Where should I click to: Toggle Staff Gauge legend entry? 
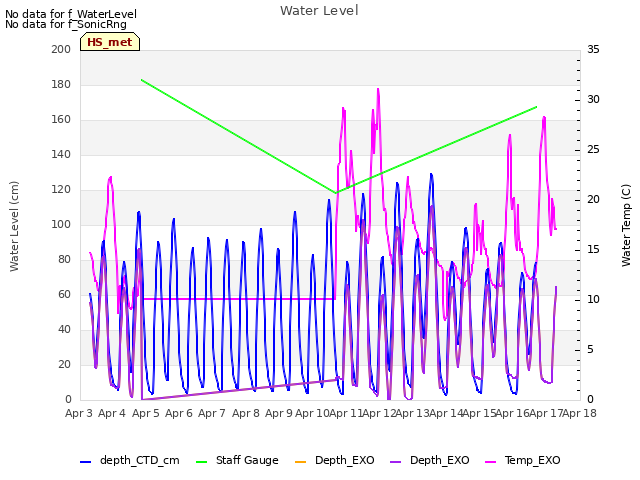tap(237, 460)
